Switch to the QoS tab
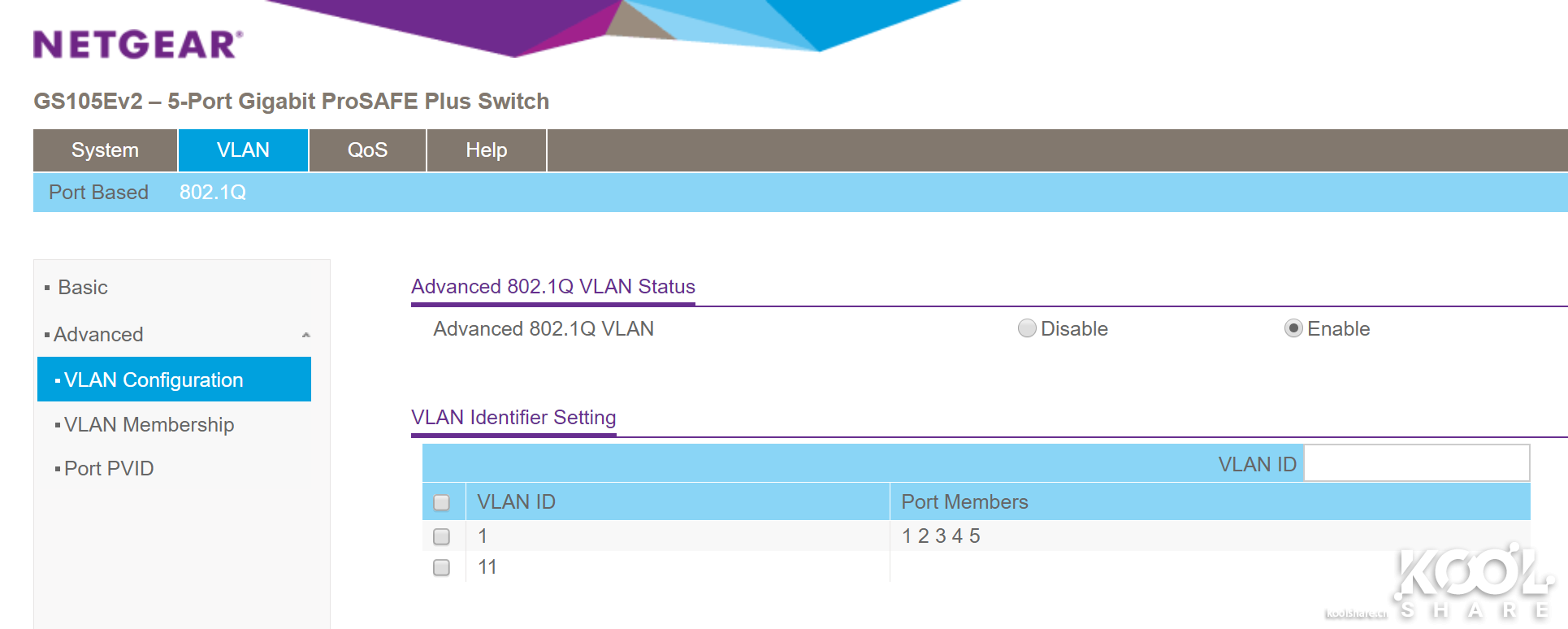 point(367,150)
